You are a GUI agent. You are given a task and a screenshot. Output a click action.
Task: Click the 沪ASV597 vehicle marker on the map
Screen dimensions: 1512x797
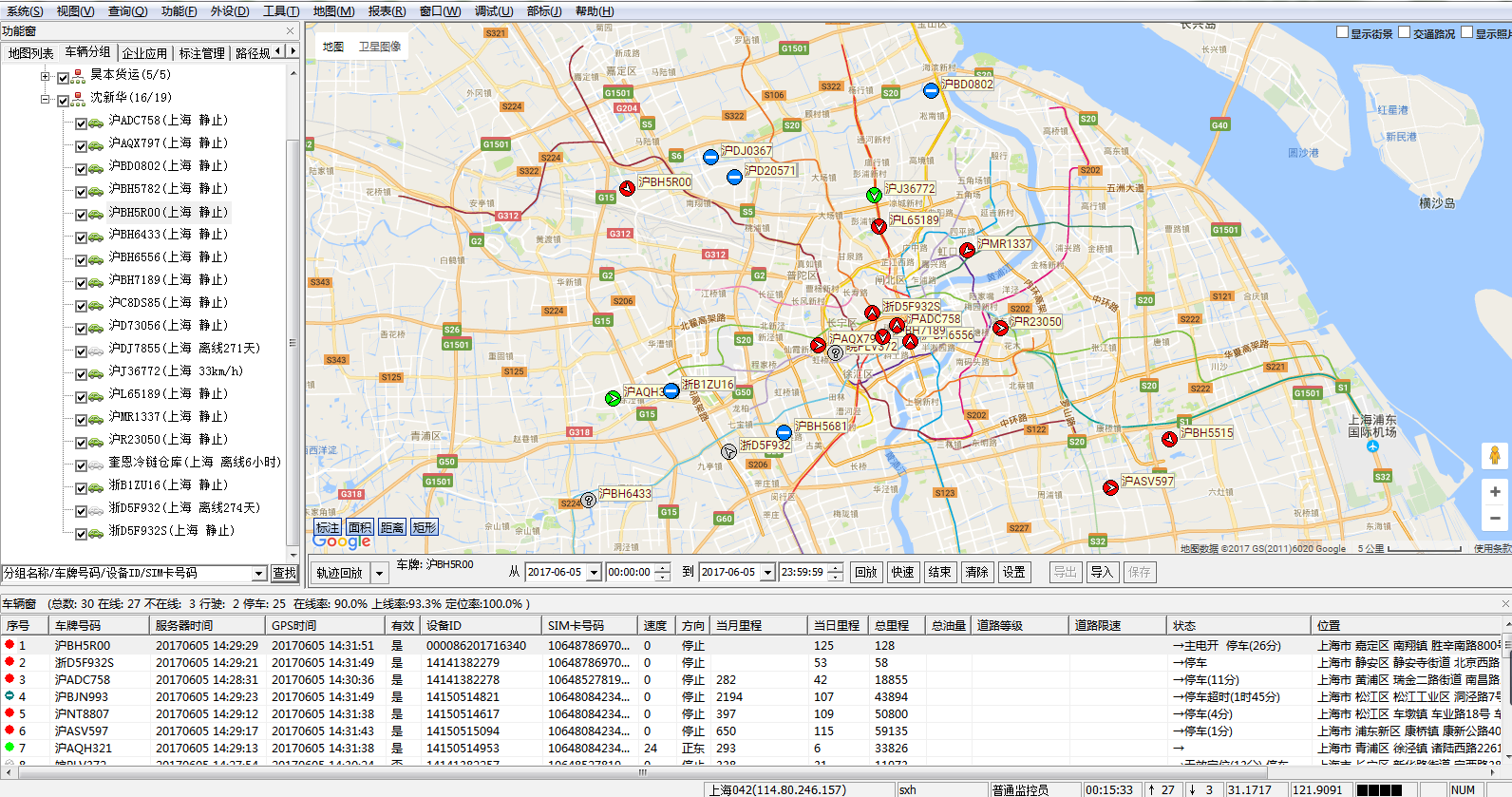click(1110, 487)
